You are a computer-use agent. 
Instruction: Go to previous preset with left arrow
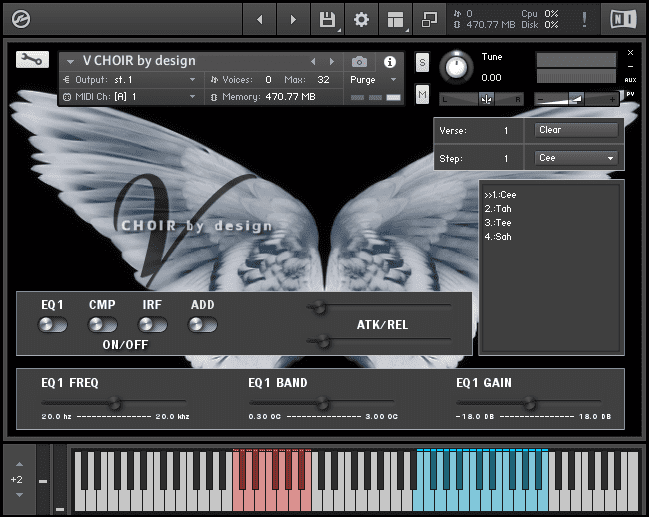260,19
